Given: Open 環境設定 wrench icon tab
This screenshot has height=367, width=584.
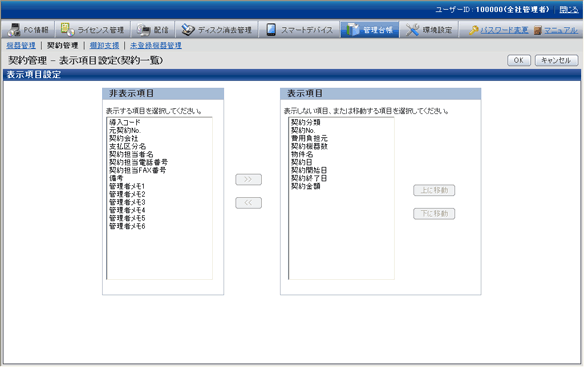Looking at the screenshot, I should 412,29.
